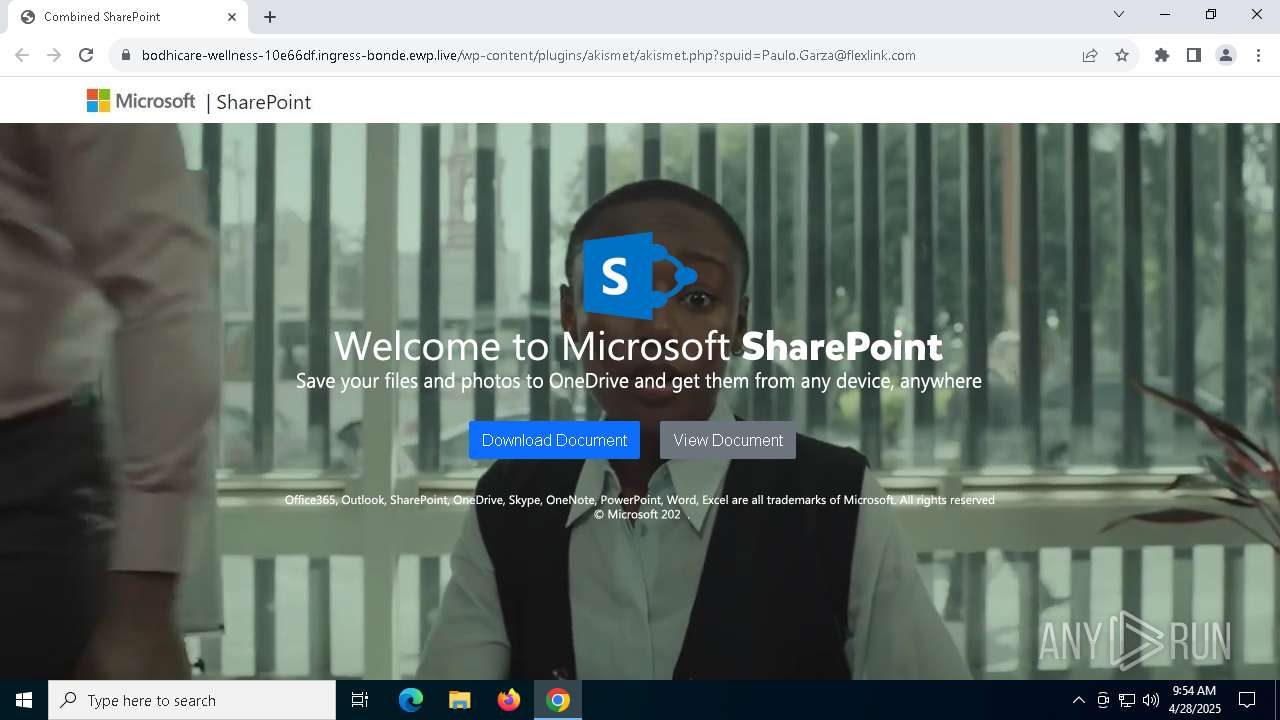
Task: Click the View Document button
Action: point(728,440)
